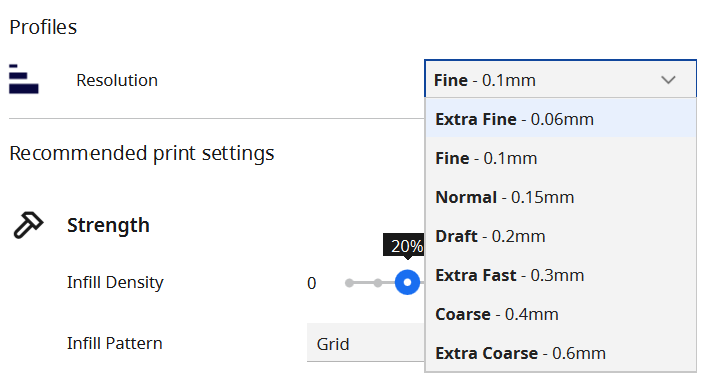This screenshot has height=378, width=710.
Task: Click the 20% slider value tooltip
Action: click(404, 246)
